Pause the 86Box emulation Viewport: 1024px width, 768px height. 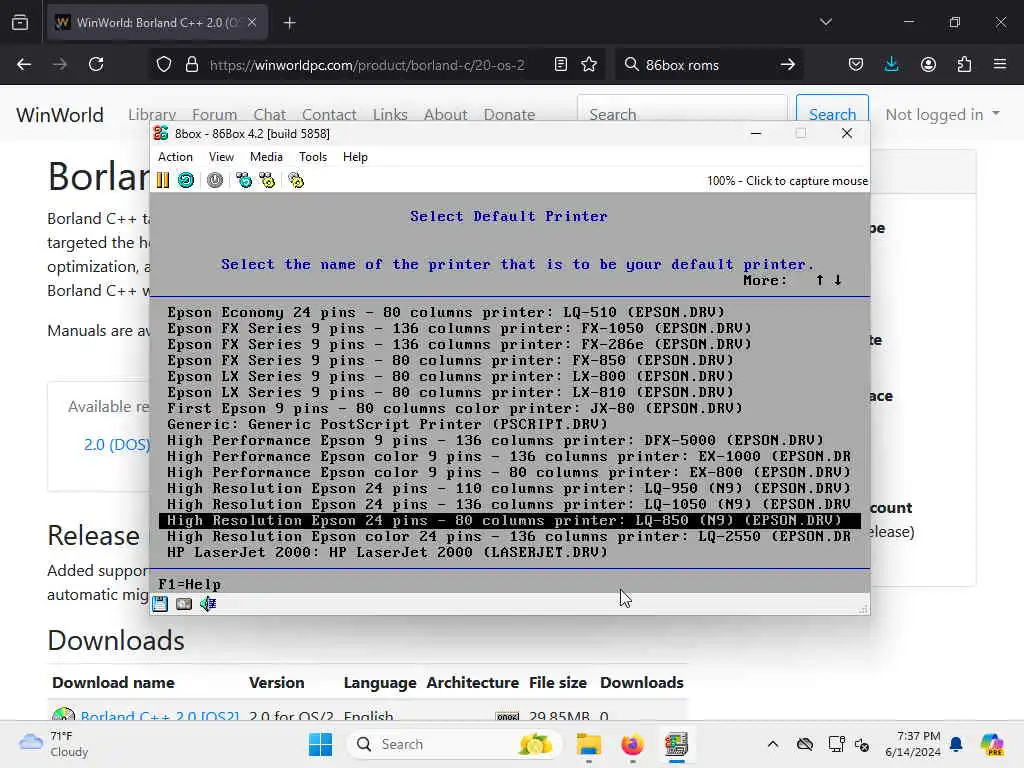(x=163, y=180)
